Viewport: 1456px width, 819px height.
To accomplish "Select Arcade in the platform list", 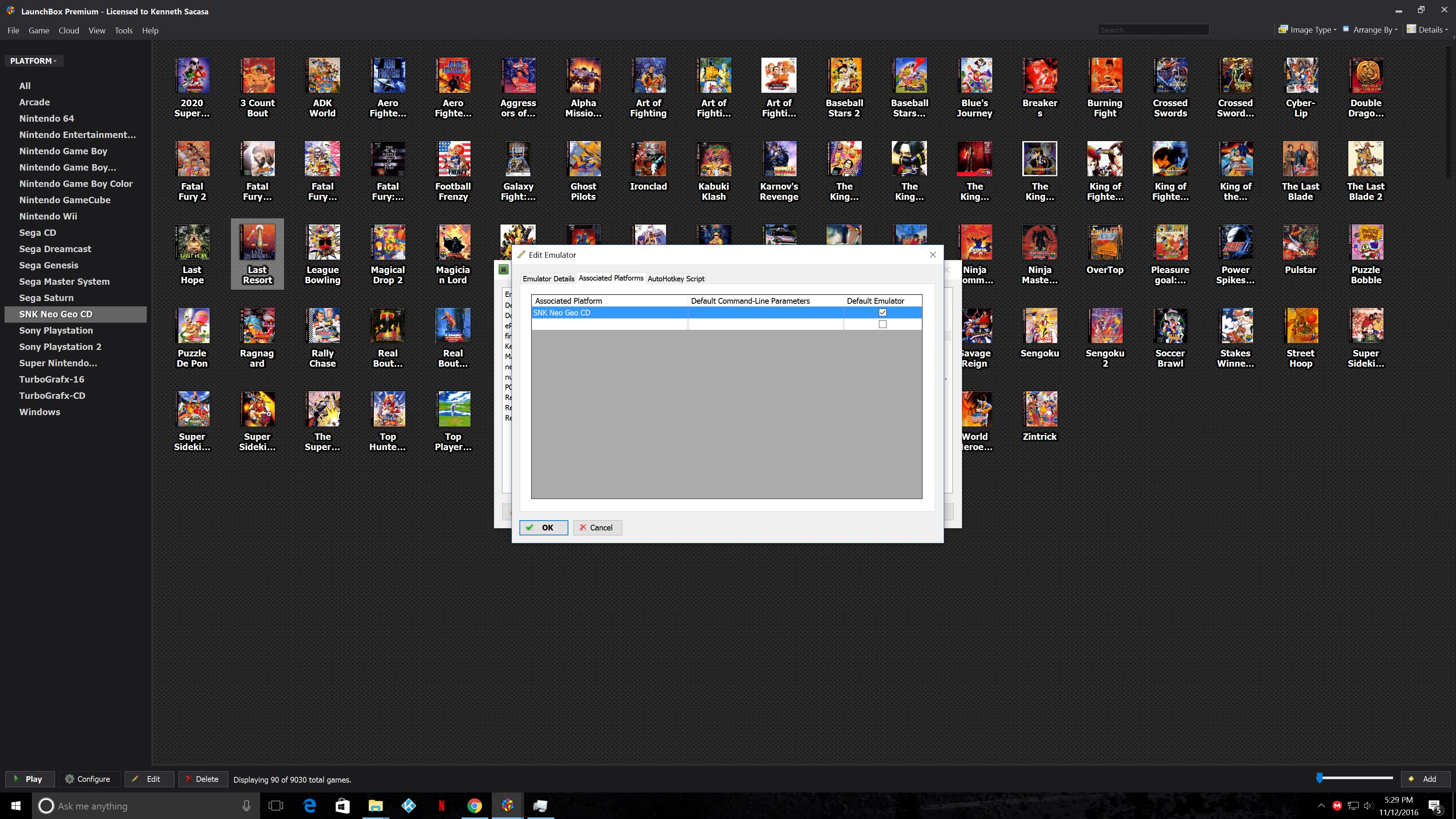I will 35,102.
